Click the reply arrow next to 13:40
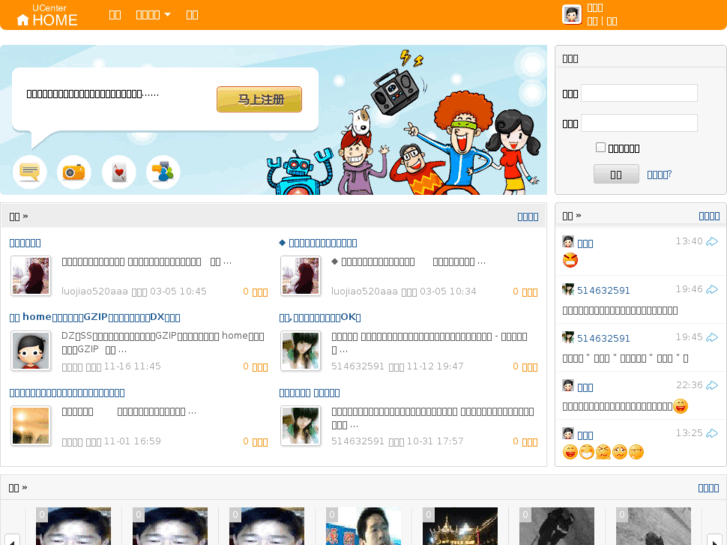Screen dimensions: 727x545 coord(712,241)
